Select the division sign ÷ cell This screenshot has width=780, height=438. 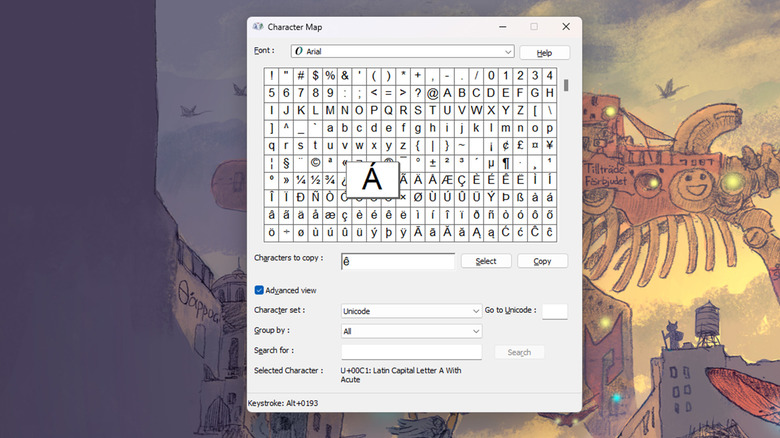click(286, 232)
